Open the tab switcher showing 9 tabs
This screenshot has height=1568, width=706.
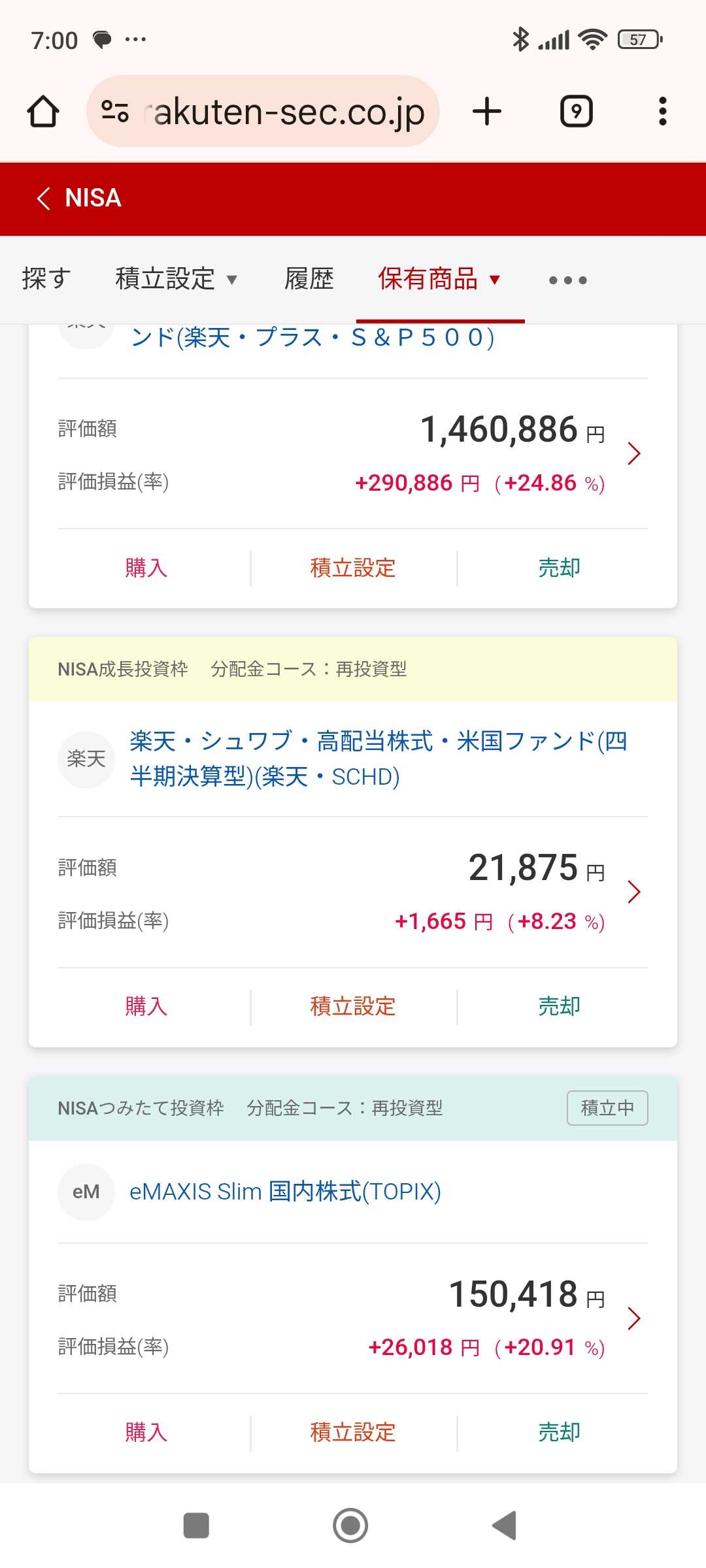pyautogui.click(x=576, y=111)
